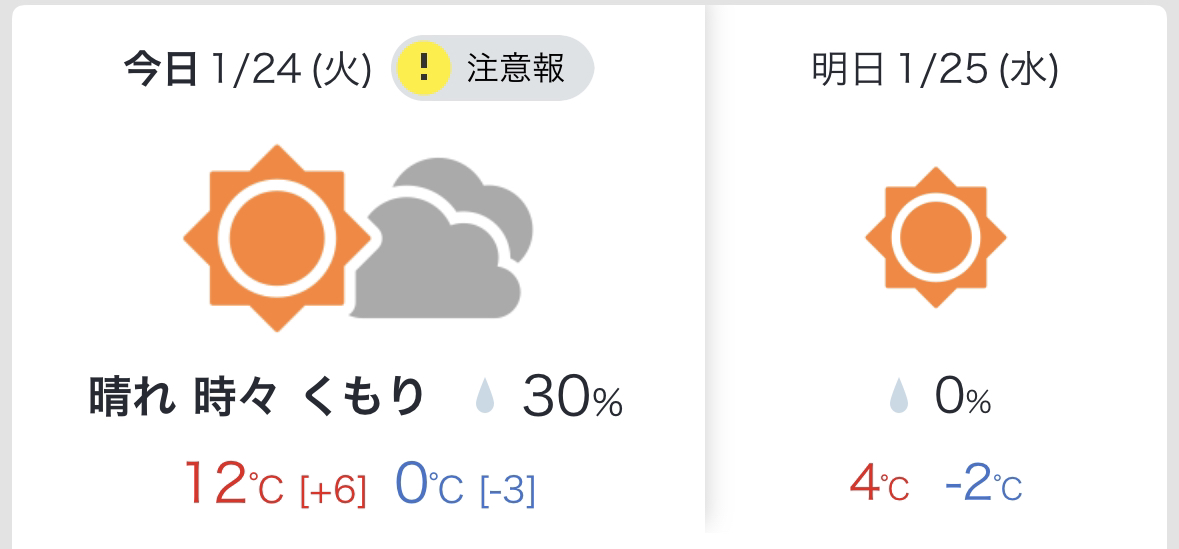Click today's 30% rain probability
The width and height of the screenshot is (1179, 549).
click(x=573, y=397)
